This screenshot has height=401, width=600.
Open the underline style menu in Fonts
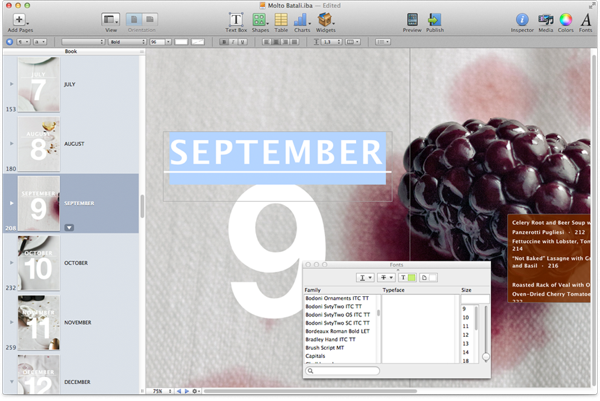point(365,278)
